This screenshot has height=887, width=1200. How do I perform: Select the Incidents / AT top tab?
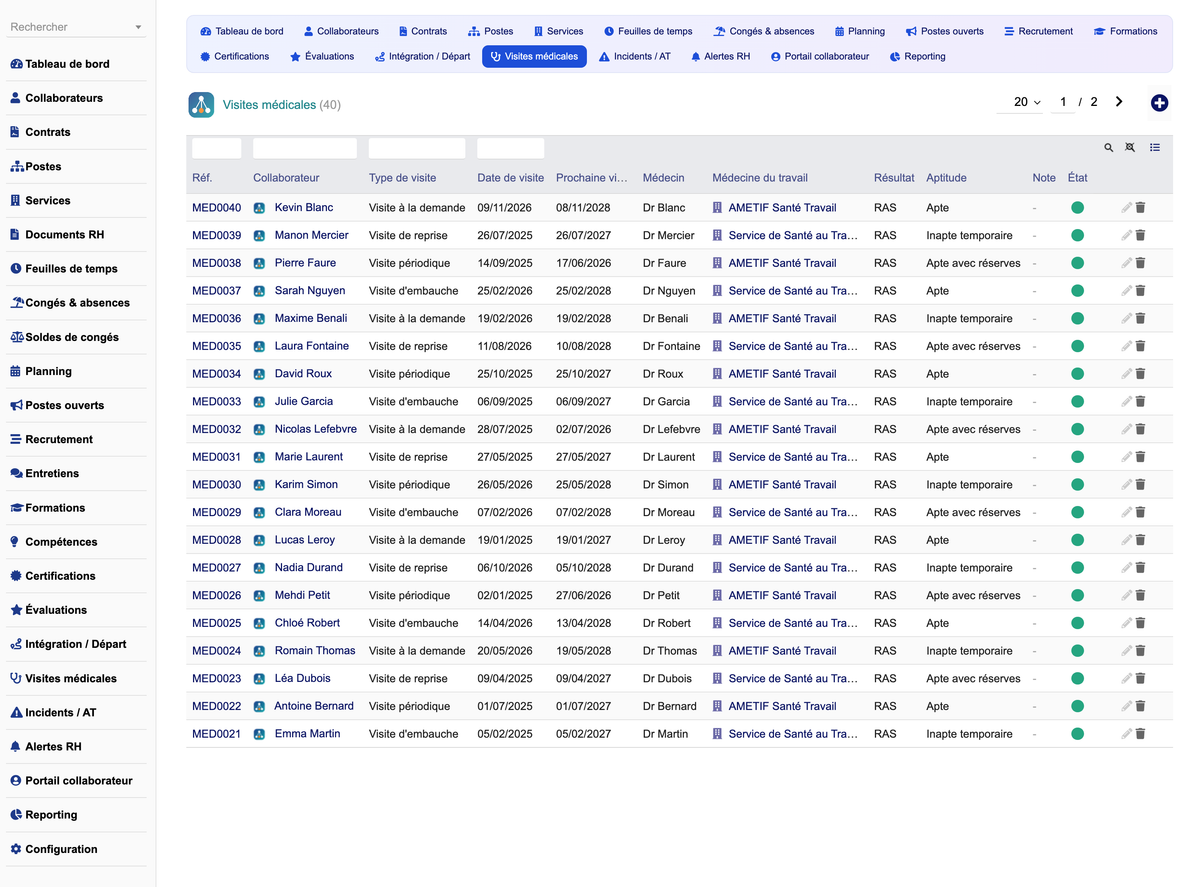[635, 57]
